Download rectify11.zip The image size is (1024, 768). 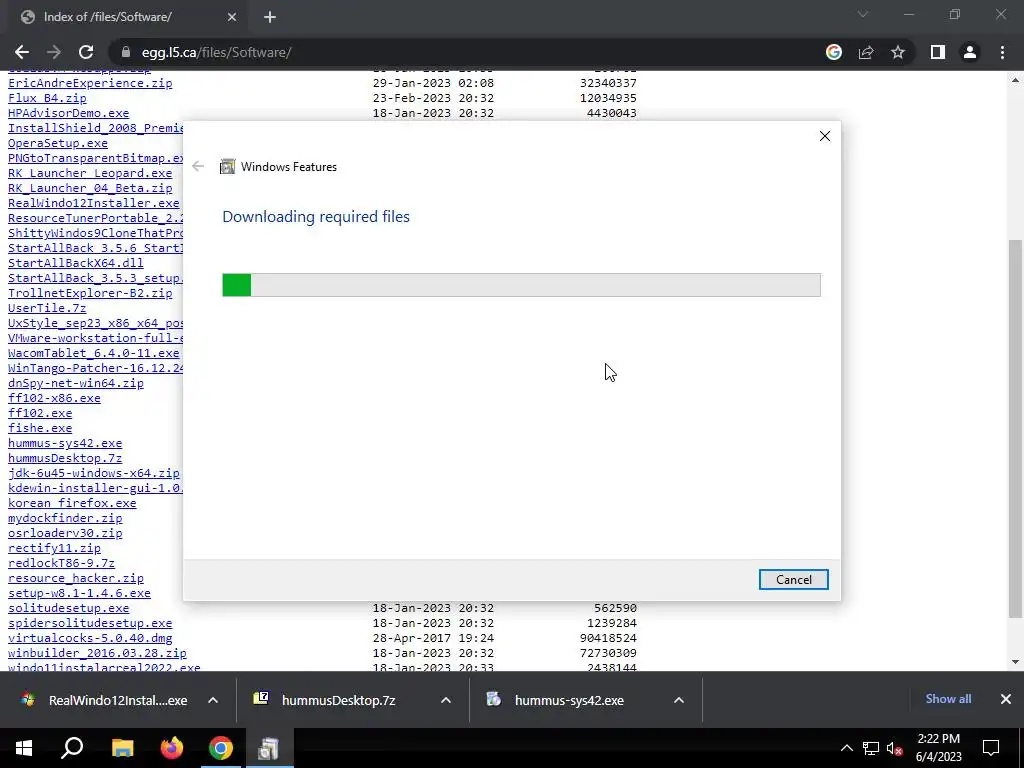coord(54,549)
